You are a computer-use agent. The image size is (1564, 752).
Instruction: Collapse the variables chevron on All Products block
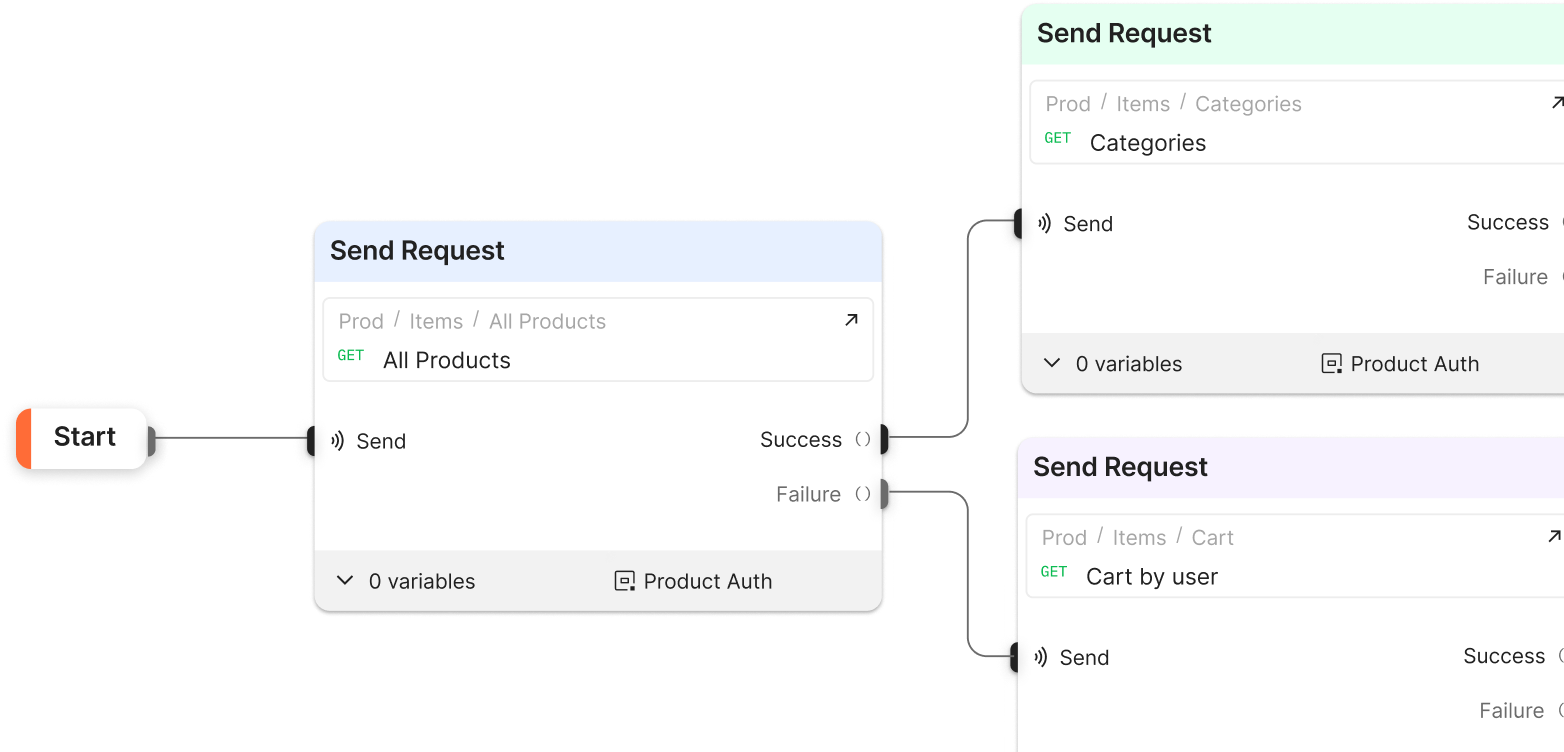(x=344, y=580)
